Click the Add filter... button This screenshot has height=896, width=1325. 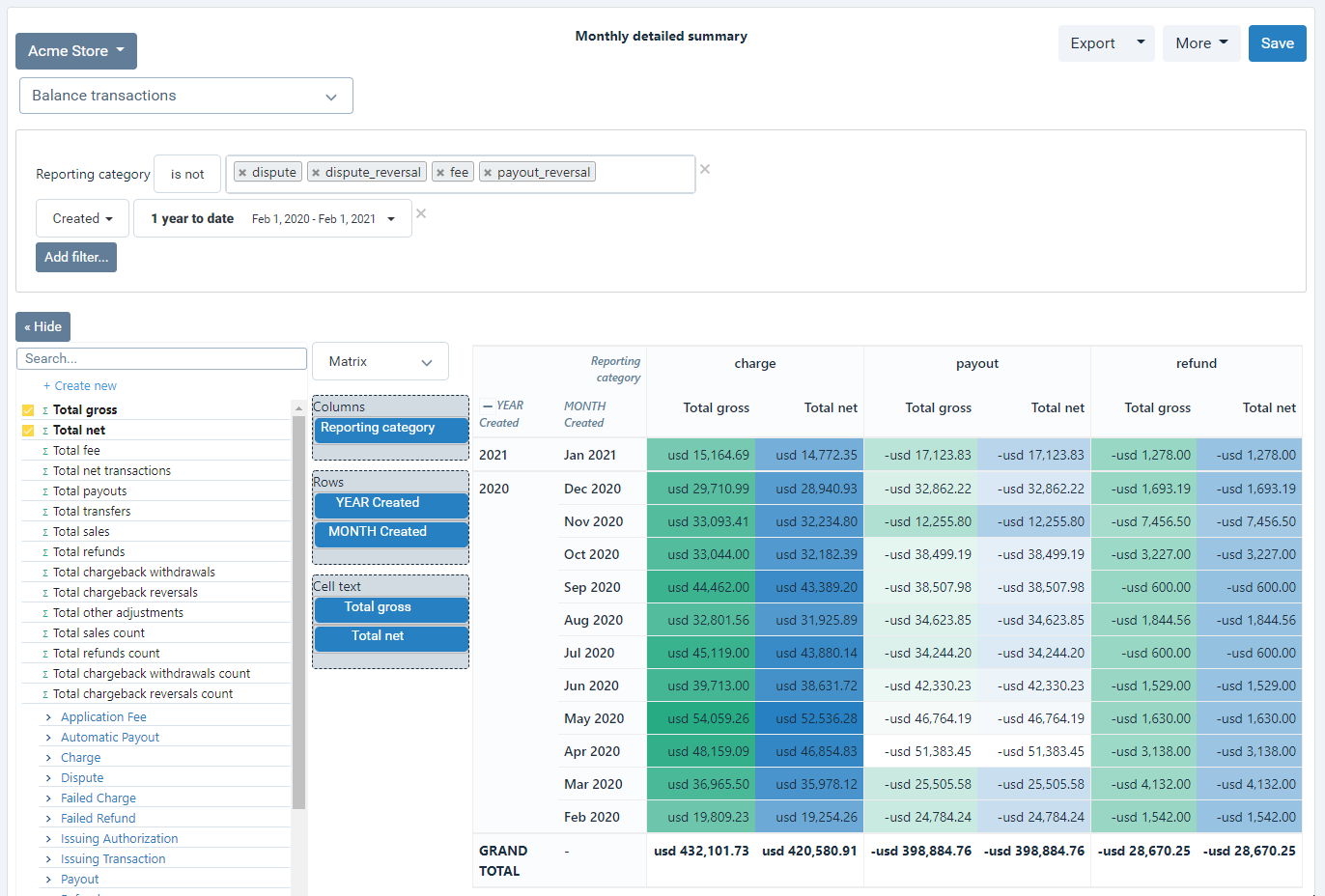(x=75, y=257)
